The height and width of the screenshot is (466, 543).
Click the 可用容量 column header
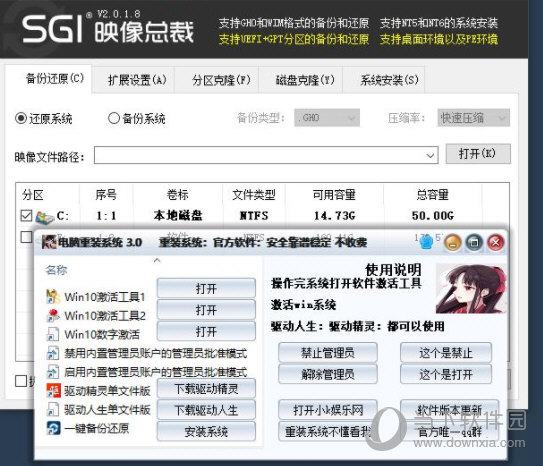pos(334,195)
